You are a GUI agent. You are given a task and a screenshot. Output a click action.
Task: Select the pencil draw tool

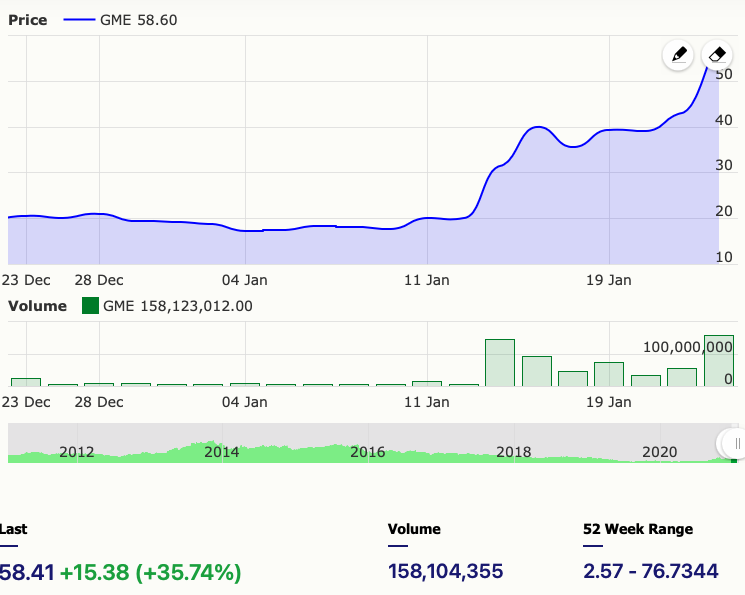click(678, 55)
